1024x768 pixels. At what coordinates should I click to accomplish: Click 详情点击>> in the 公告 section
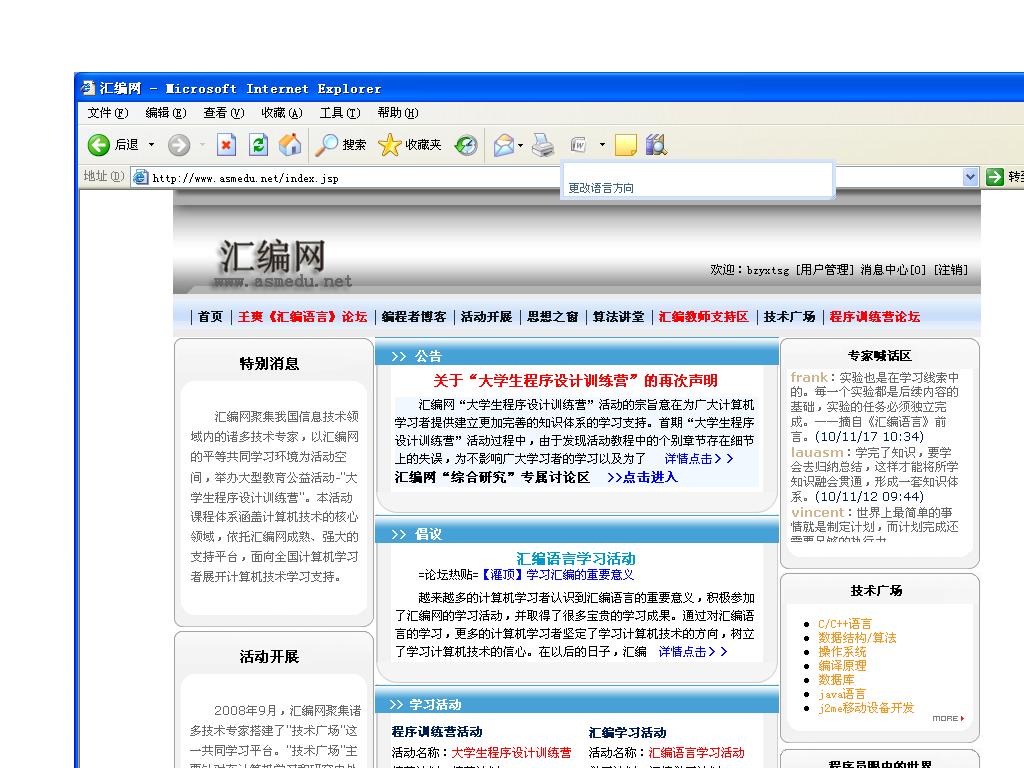click(699, 458)
